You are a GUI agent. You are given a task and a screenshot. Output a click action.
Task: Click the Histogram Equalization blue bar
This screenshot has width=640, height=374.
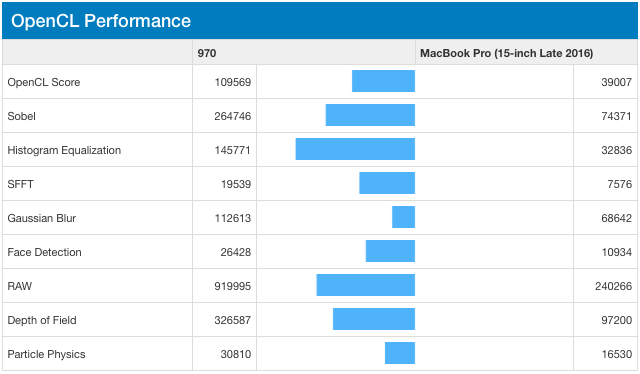355,149
